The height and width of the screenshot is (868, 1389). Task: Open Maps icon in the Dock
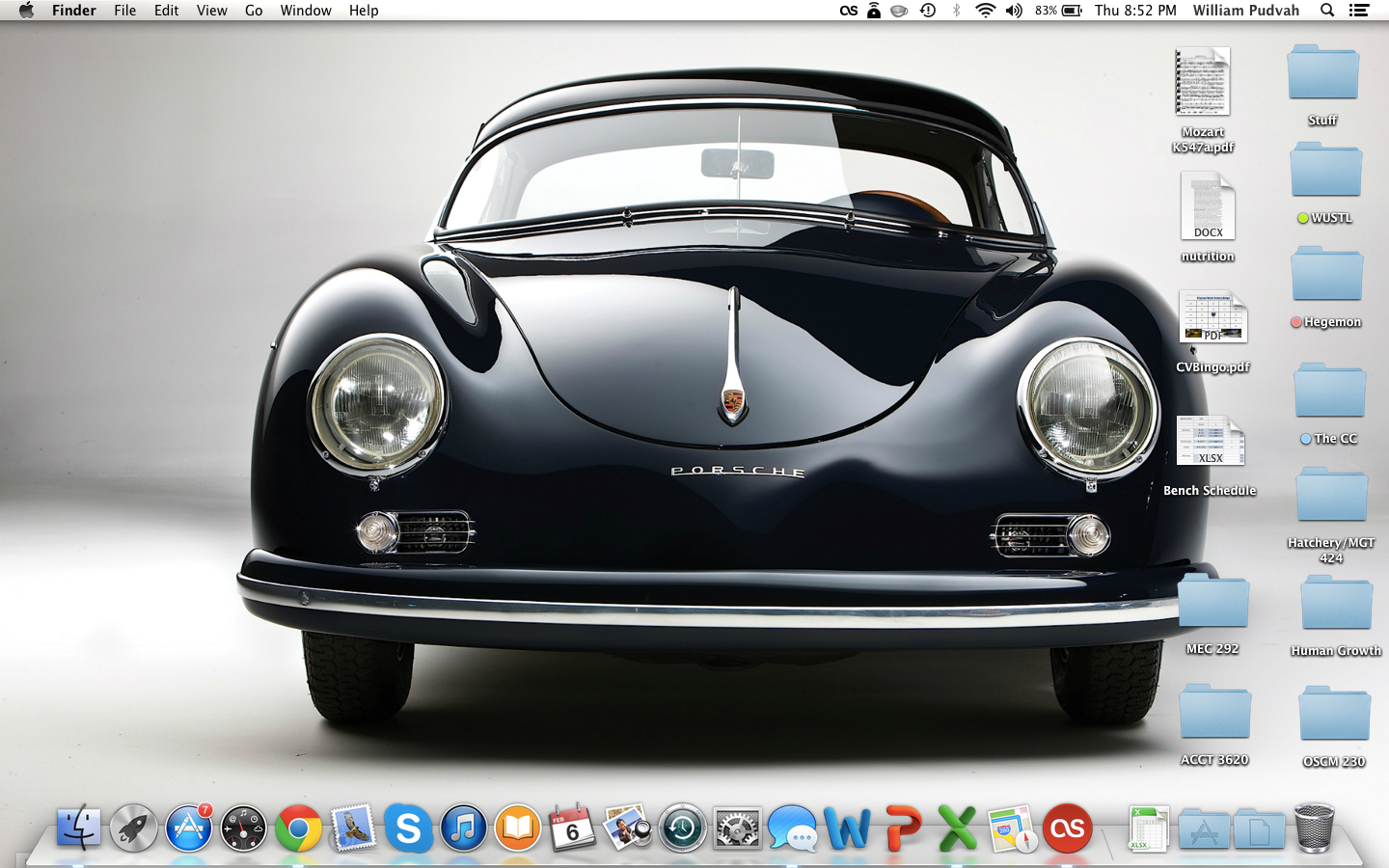tap(1012, 828)
